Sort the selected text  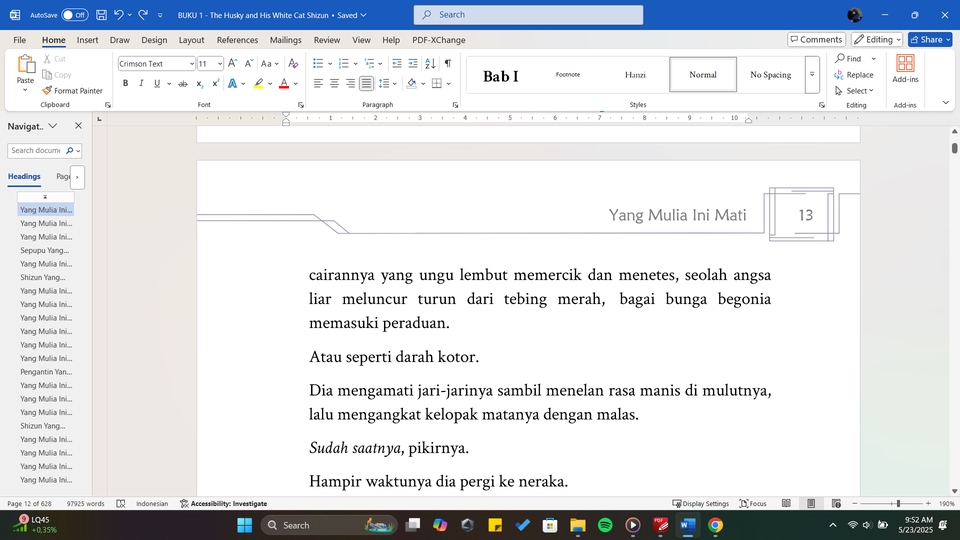[430, 63]
